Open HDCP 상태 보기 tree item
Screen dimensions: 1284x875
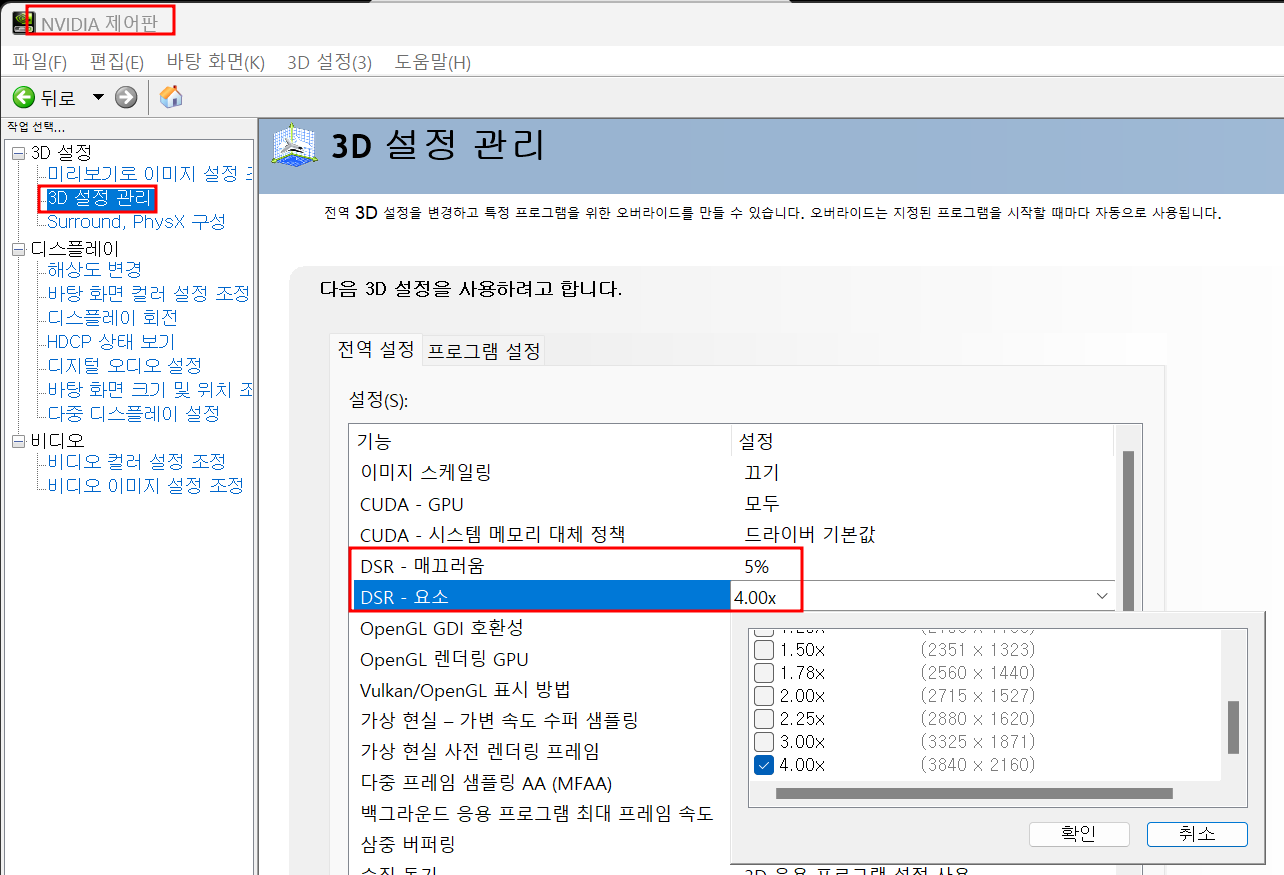pyautogui.click(x=110, y=341)
